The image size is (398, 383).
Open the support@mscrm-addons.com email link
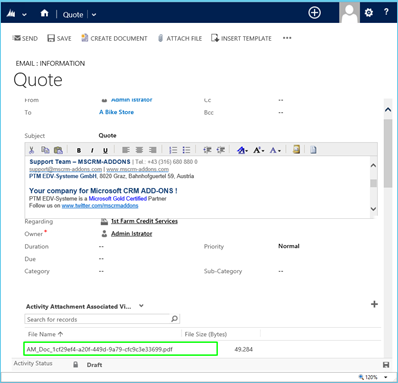click(x=65, y=169)
